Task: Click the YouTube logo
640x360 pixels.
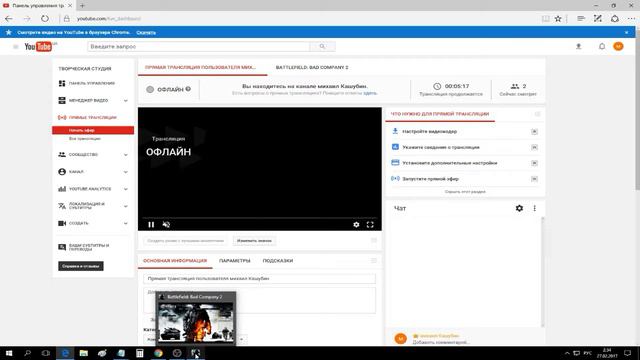Action: [38, 47]
